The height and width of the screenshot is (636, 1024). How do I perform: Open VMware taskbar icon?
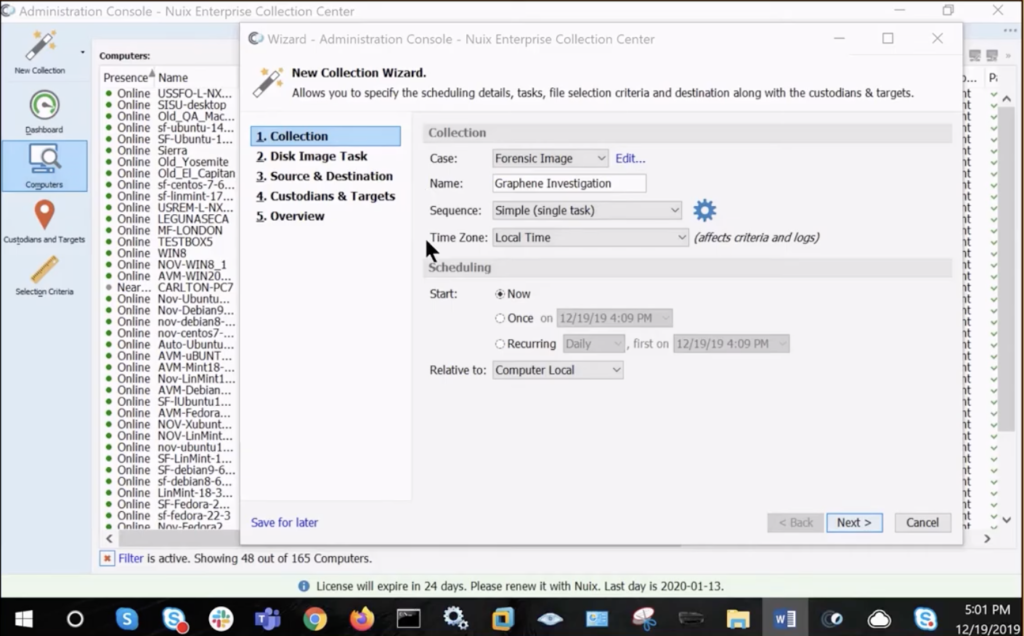coord(503,618)
